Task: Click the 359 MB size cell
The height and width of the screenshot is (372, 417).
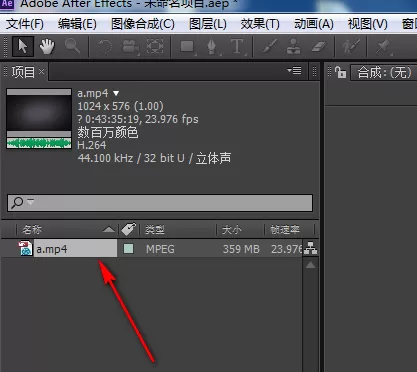Action: pos(241,249)
